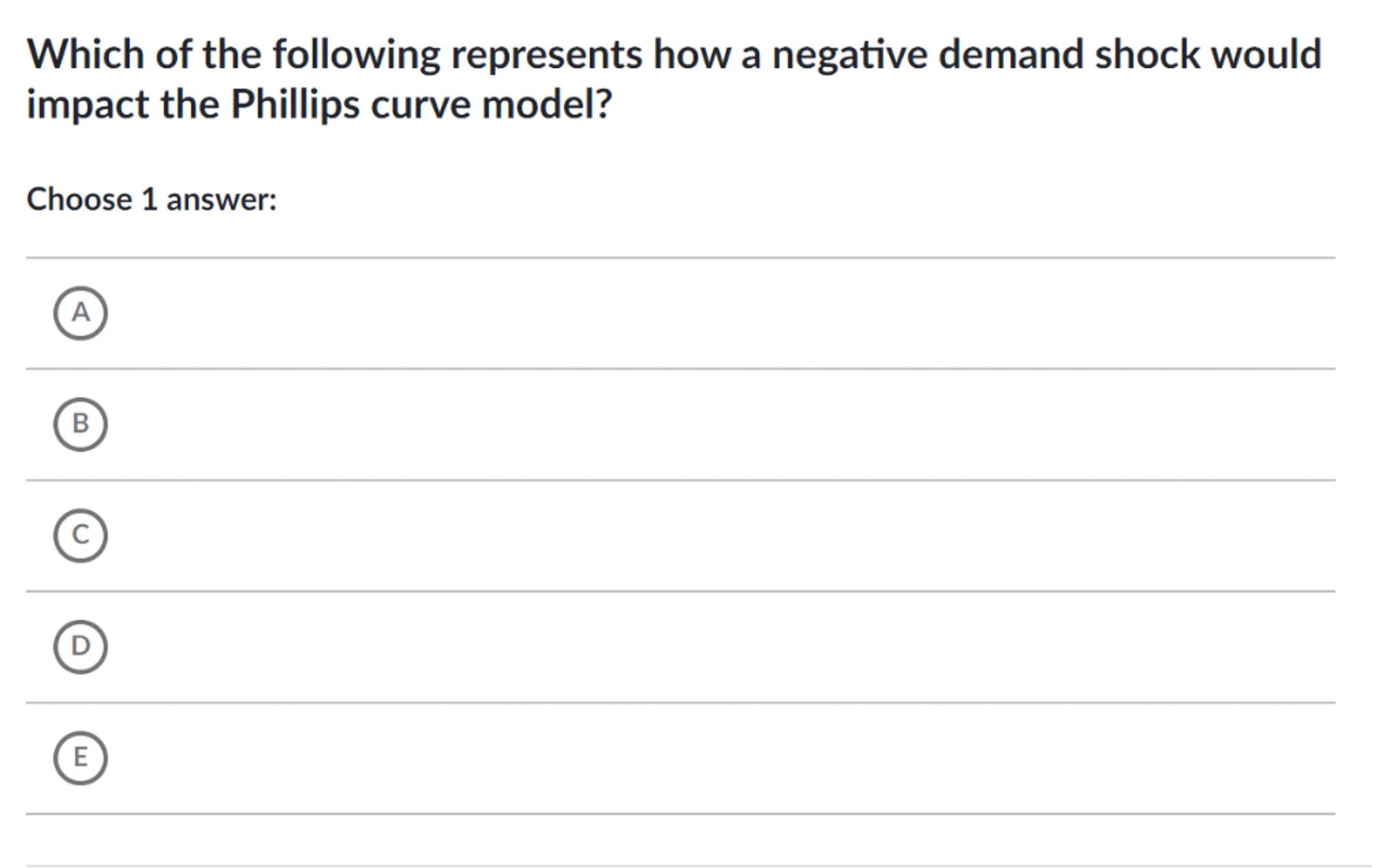Click the empty content area of row C

tap(683, 536)
